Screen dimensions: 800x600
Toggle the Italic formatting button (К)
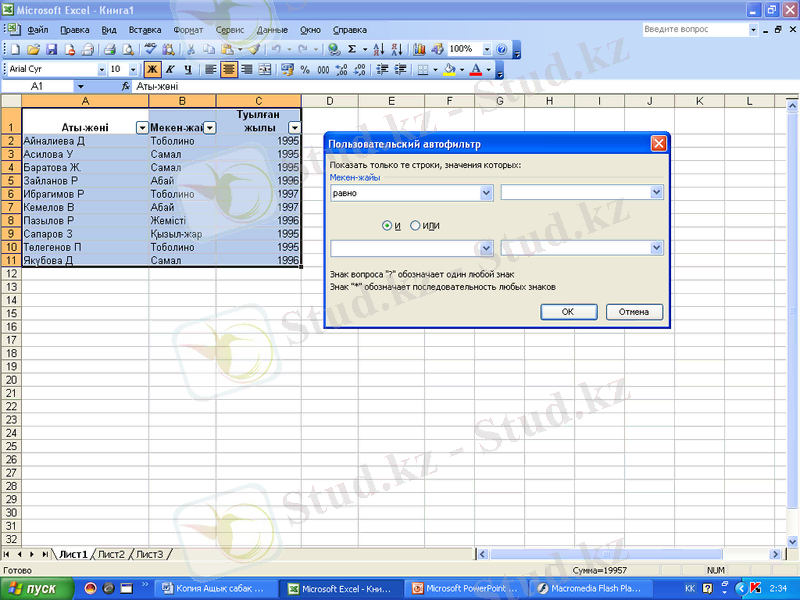point(170,70)
